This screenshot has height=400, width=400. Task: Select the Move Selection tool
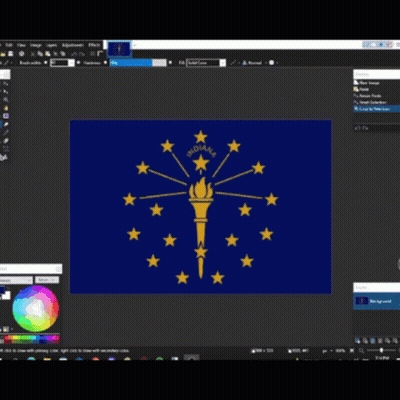6,92
